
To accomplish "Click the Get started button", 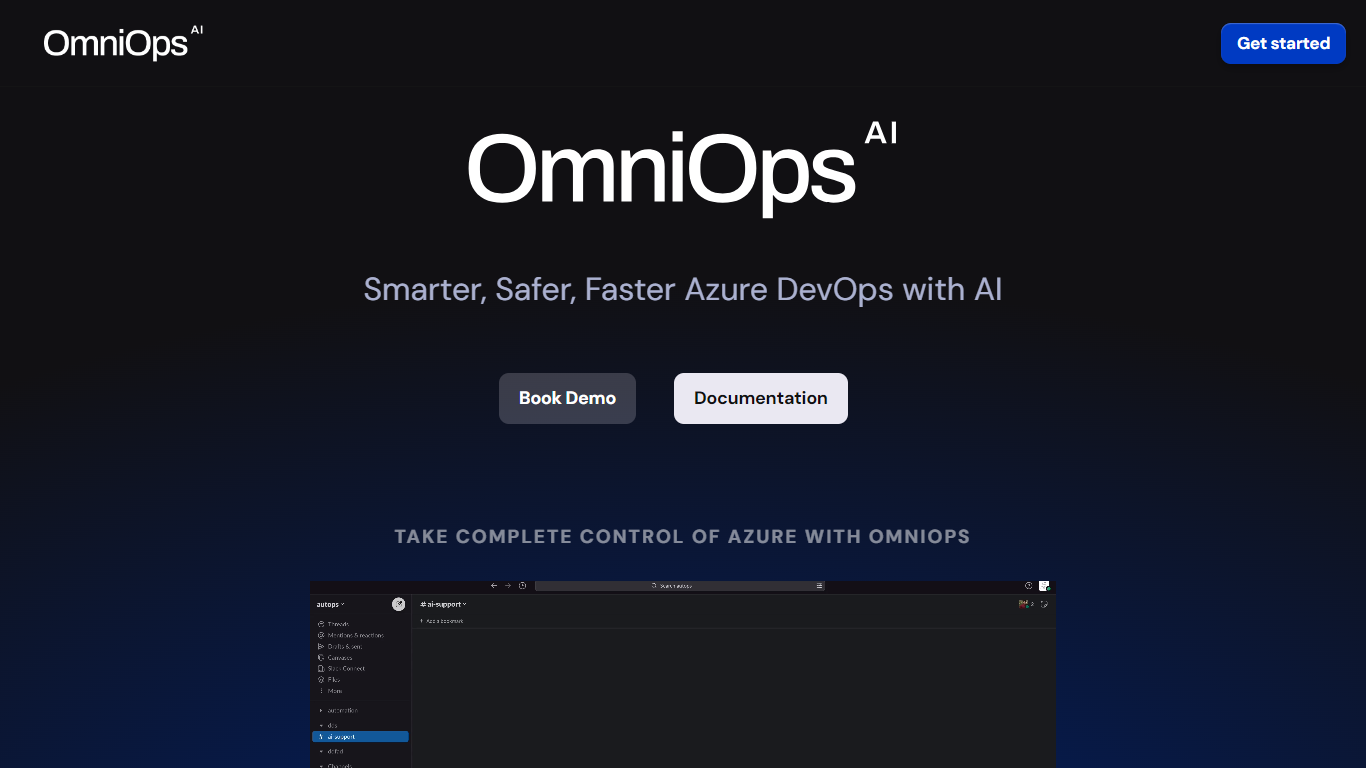I will pyautogui.click(x=1283, y=43).
